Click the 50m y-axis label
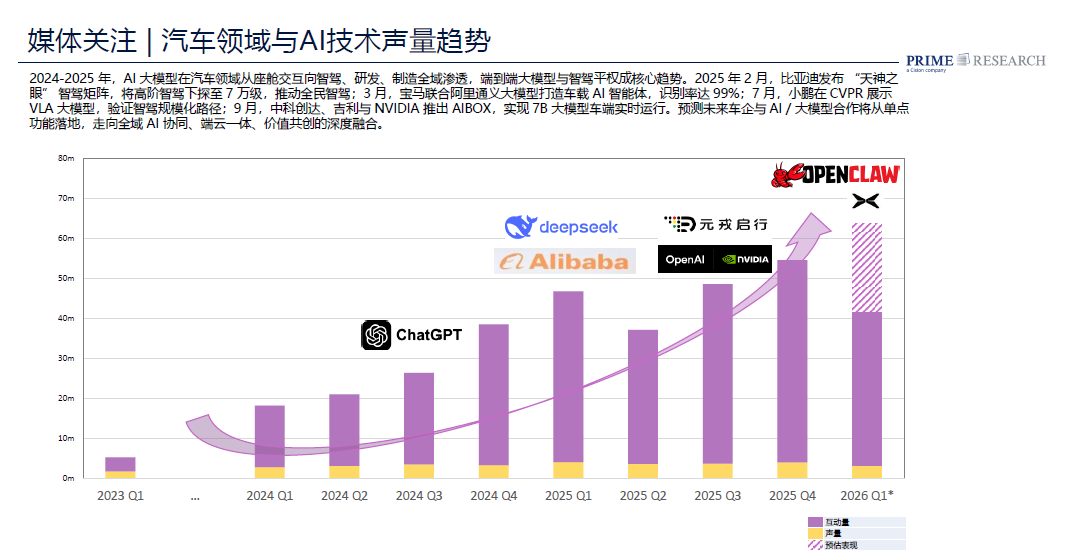Image resolution: width=1070 pixels, height=554 pixels. pos(66,278)
